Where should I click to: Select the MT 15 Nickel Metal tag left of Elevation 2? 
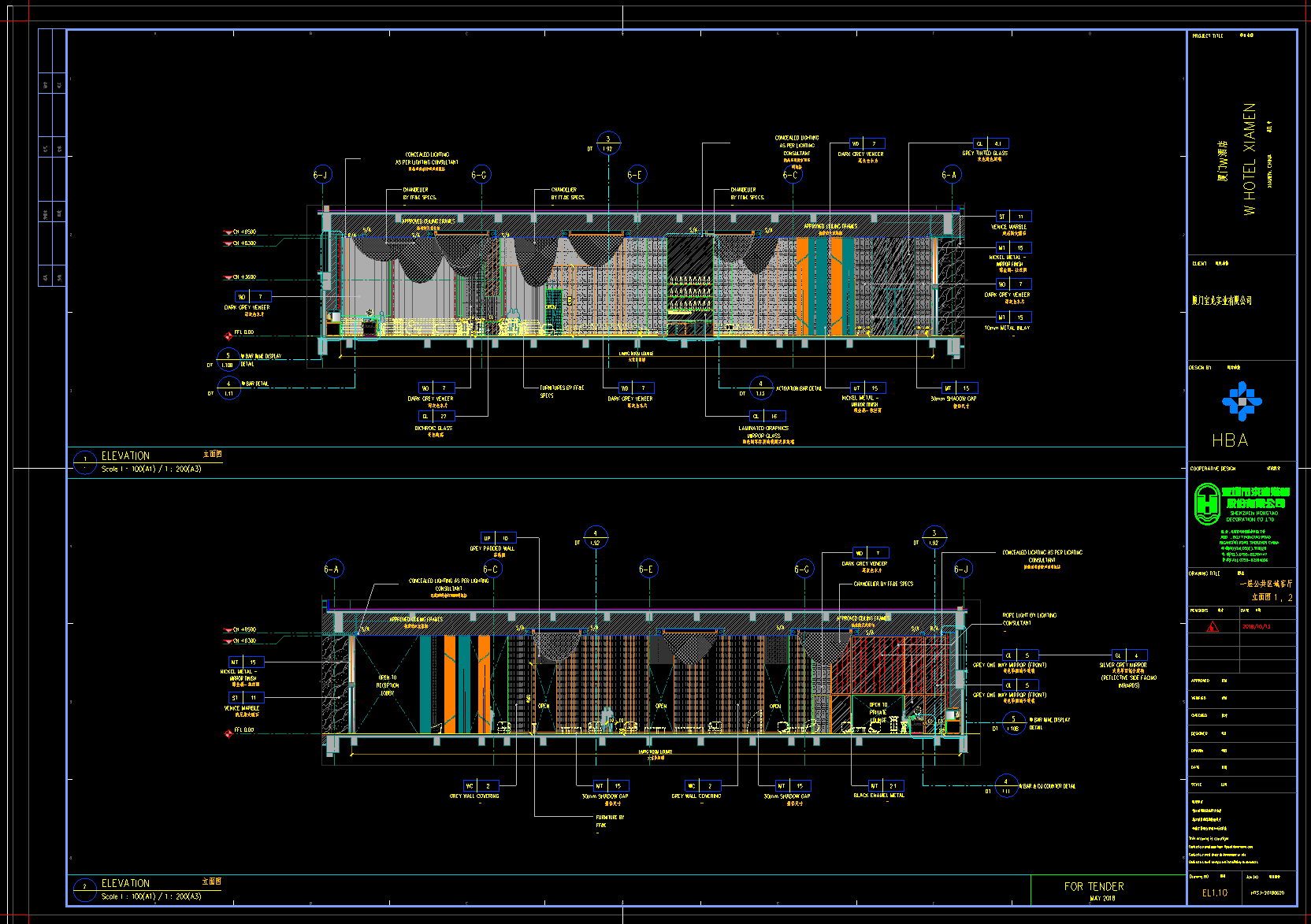tap(246, 662)
